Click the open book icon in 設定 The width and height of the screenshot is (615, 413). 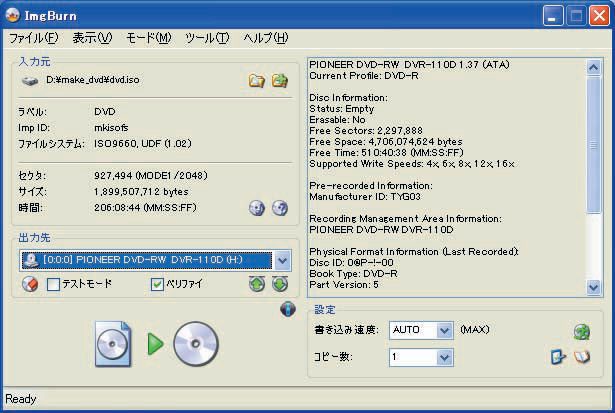[582, 357]
